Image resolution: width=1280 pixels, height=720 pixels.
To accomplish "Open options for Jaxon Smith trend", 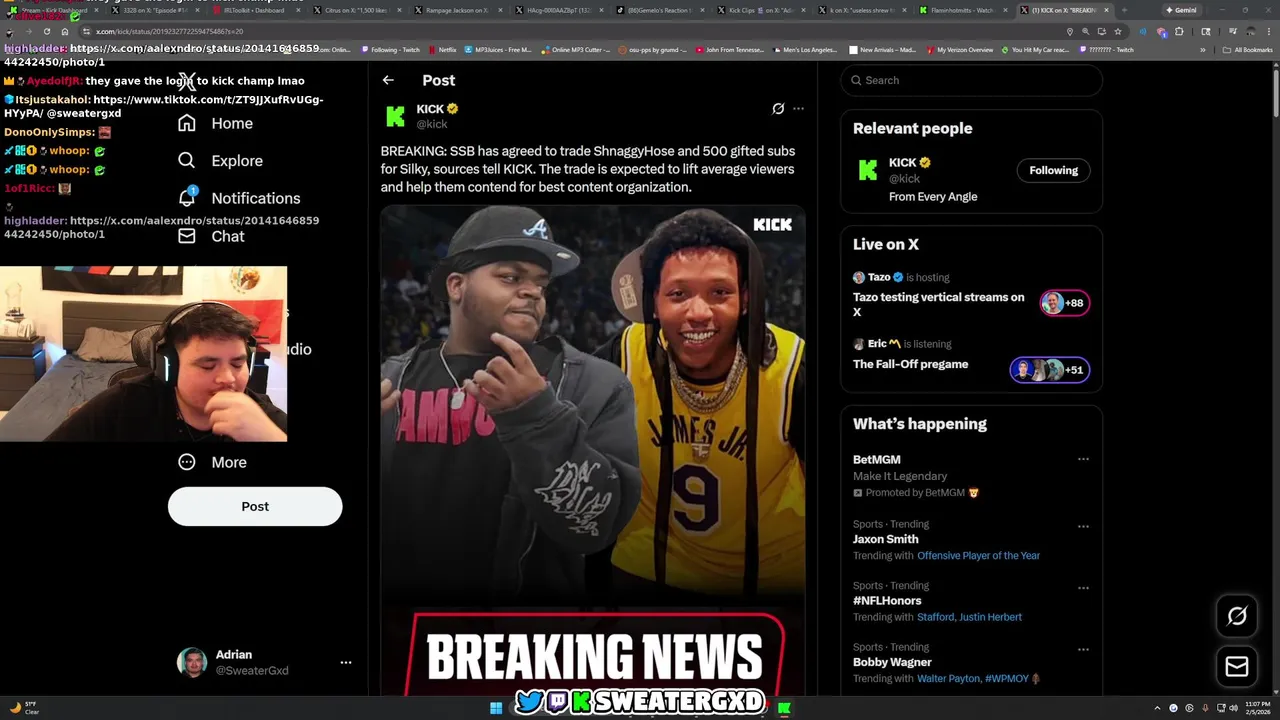I will (x=1083, y=526).
